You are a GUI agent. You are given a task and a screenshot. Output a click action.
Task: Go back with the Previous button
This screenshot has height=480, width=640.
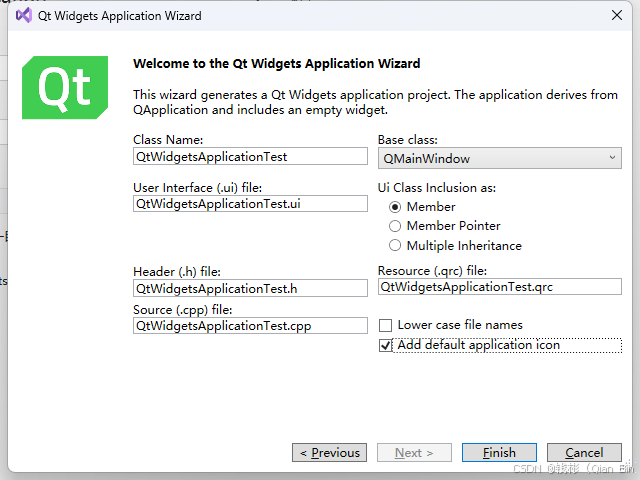click(329, 453)
